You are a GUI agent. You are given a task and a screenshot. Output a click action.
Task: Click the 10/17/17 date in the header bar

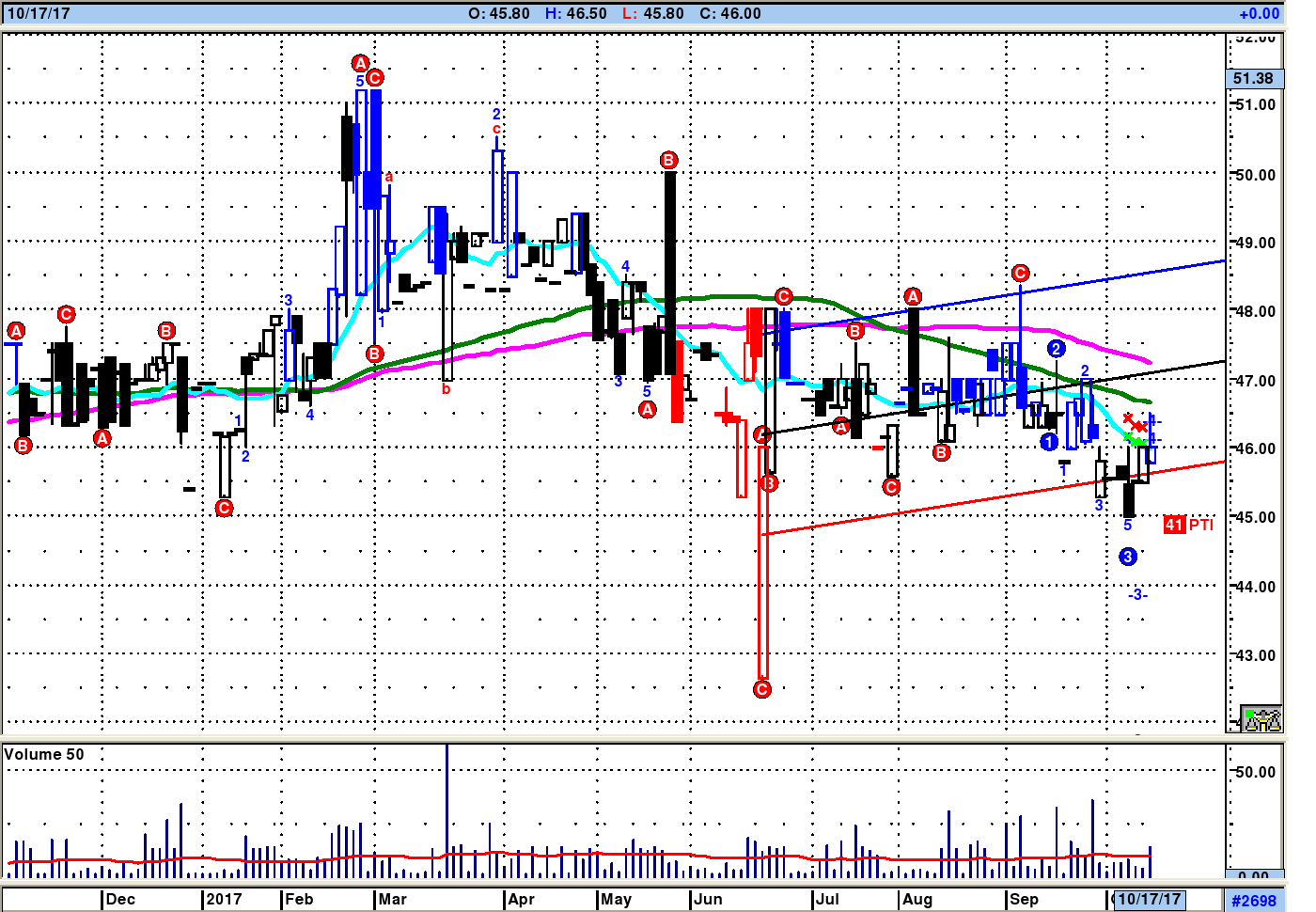tap(39, 13)
